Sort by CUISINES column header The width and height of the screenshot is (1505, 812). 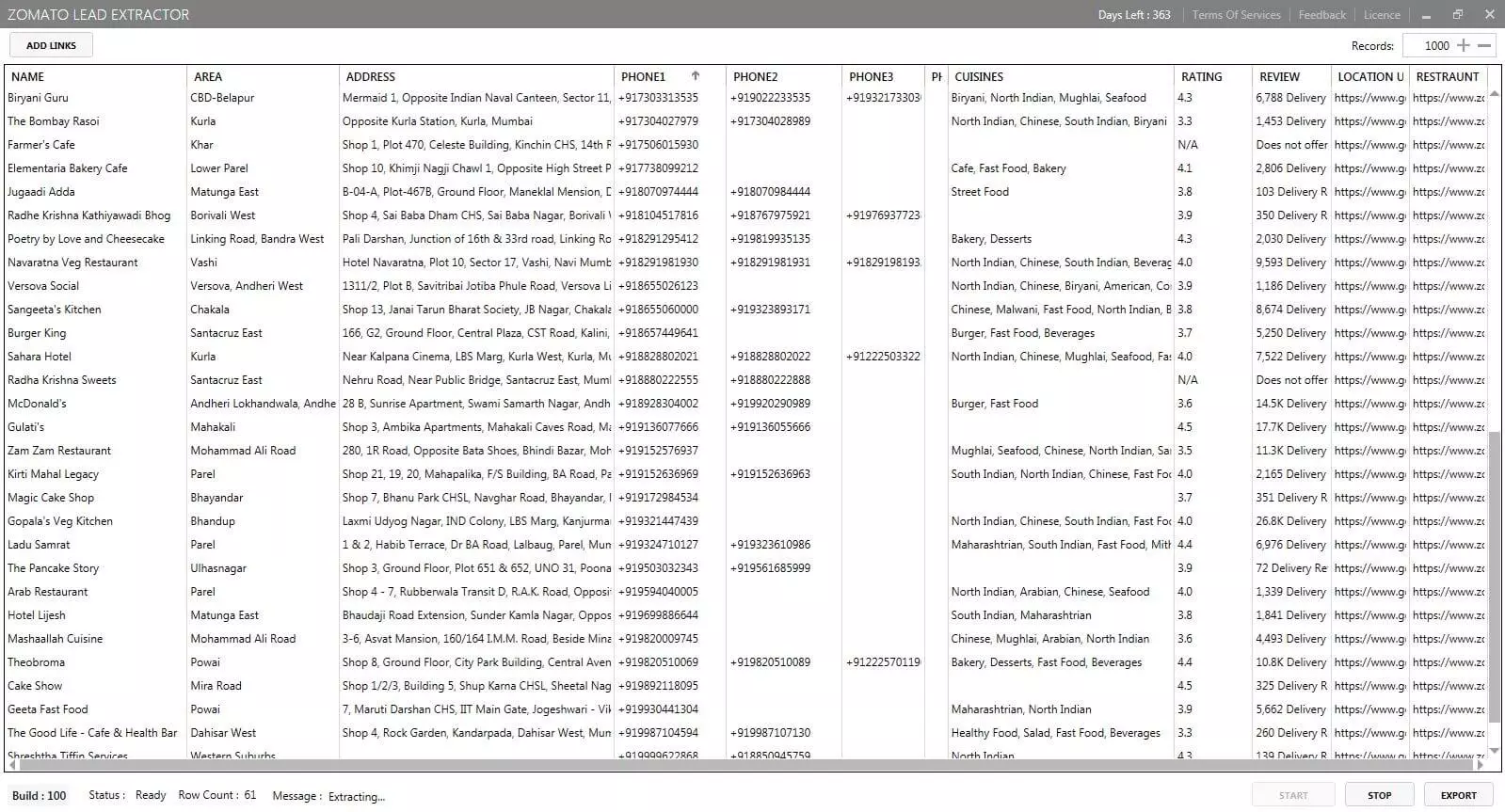click(979, 77)
